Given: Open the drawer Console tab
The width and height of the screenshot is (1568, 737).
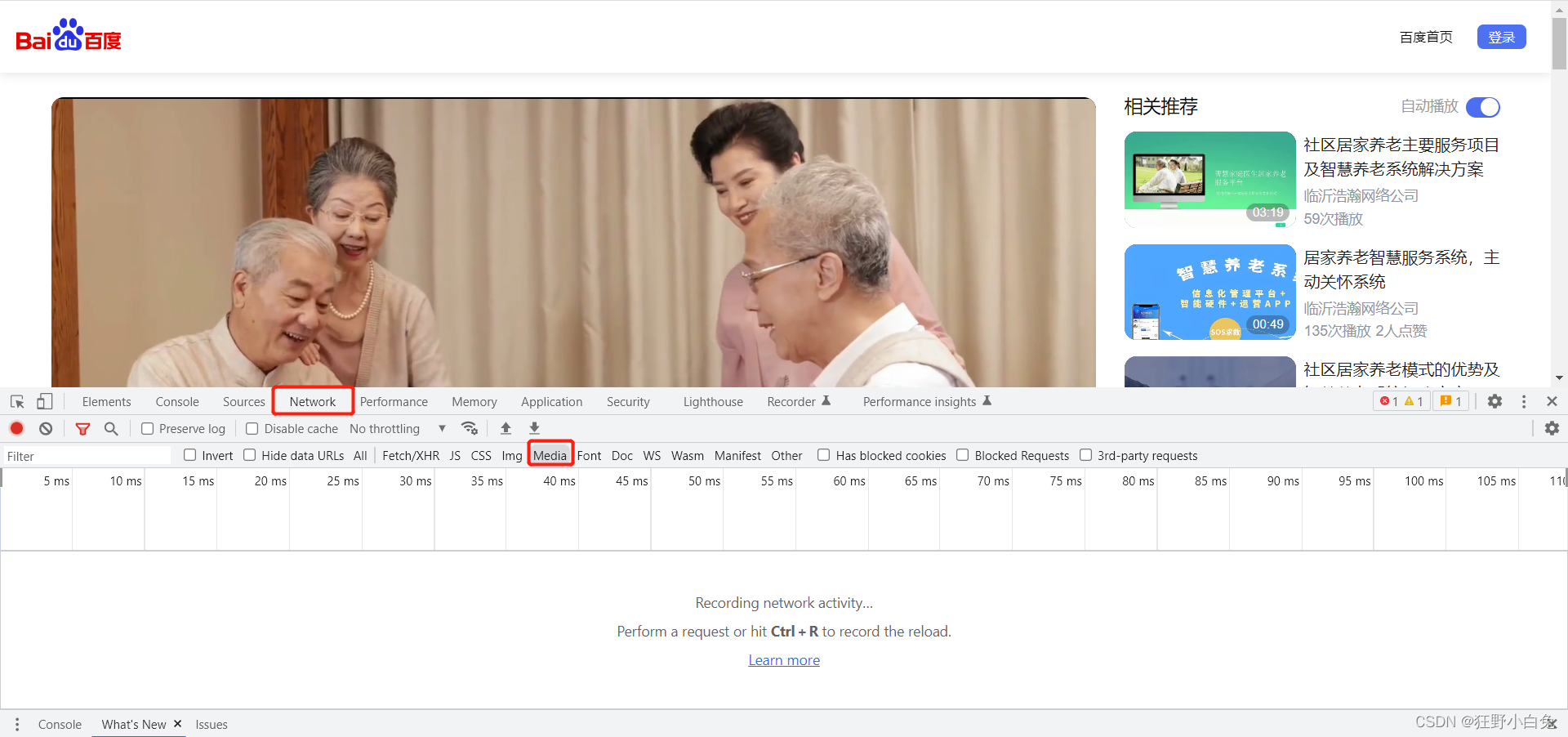Looking at the screenshot, I should [60, 724].
